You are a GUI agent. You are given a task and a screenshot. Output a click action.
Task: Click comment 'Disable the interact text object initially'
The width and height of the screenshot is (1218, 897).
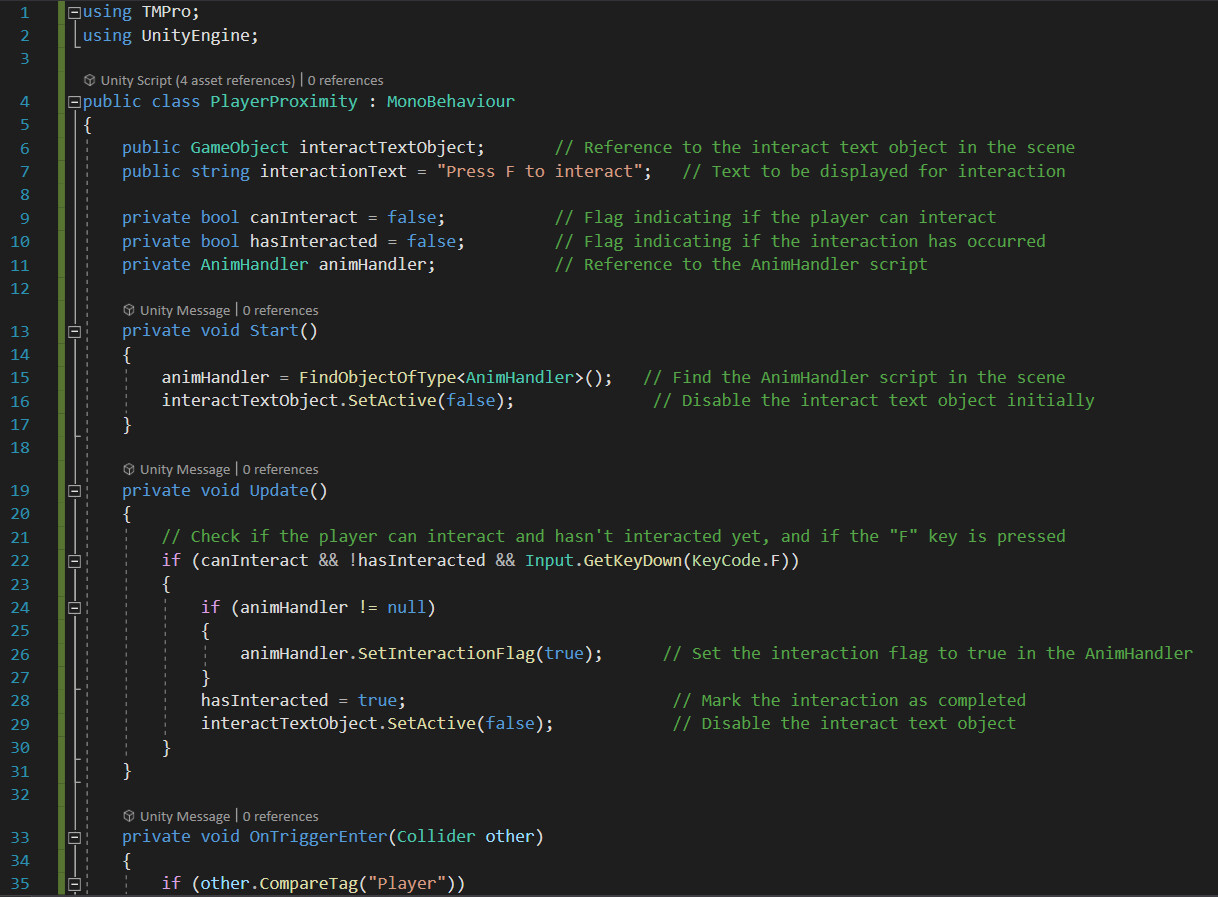(888, 400)
